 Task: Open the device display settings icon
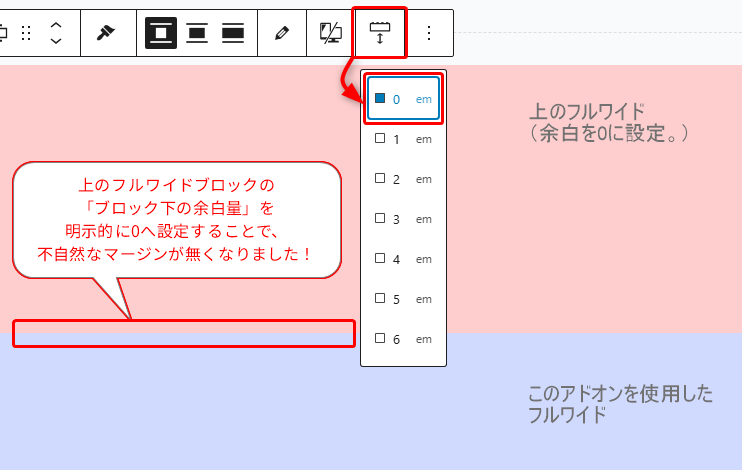pyautogui.click(x=330, y=33)
